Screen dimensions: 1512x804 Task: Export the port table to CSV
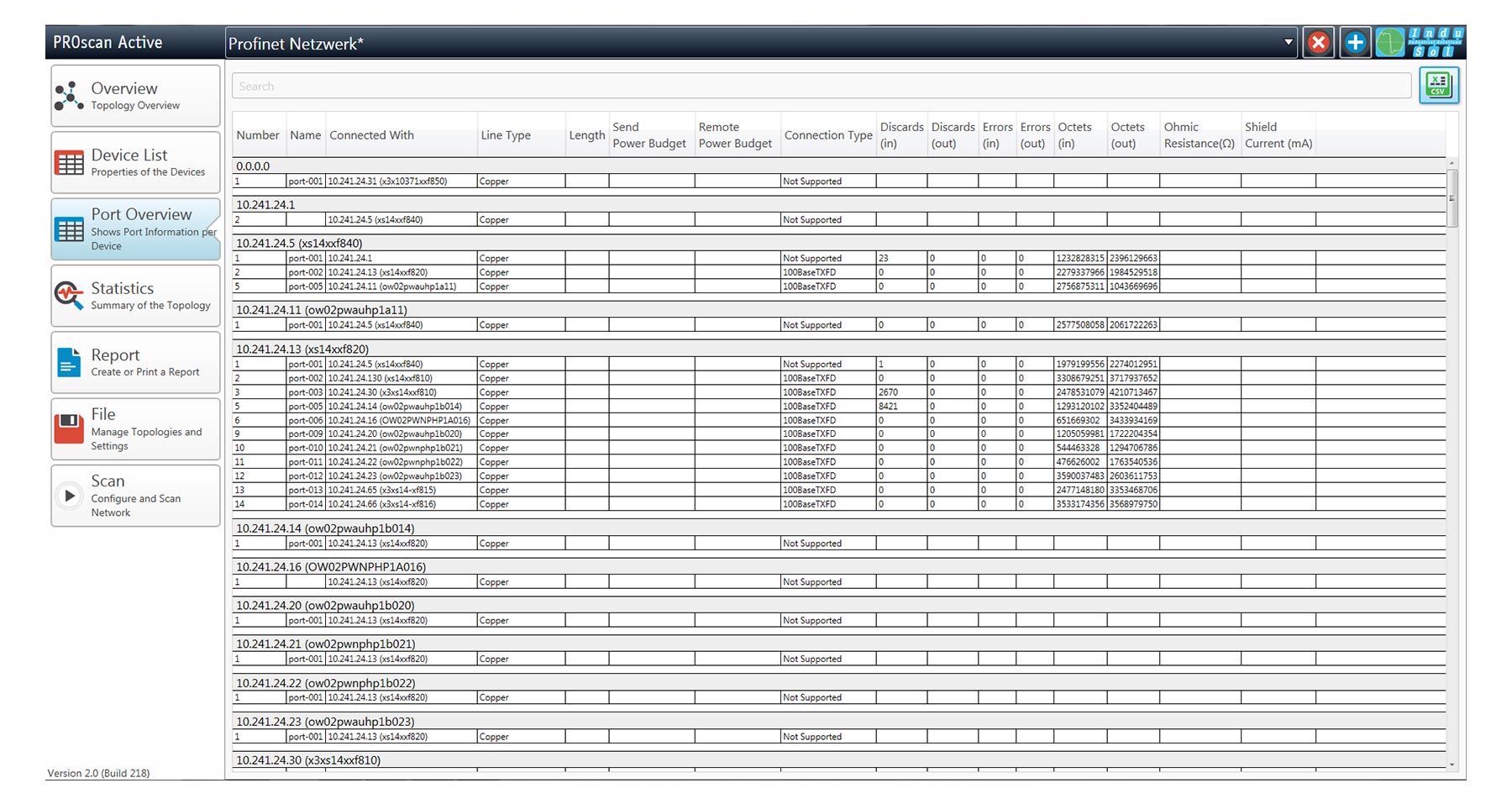[x=1439, y=84]
